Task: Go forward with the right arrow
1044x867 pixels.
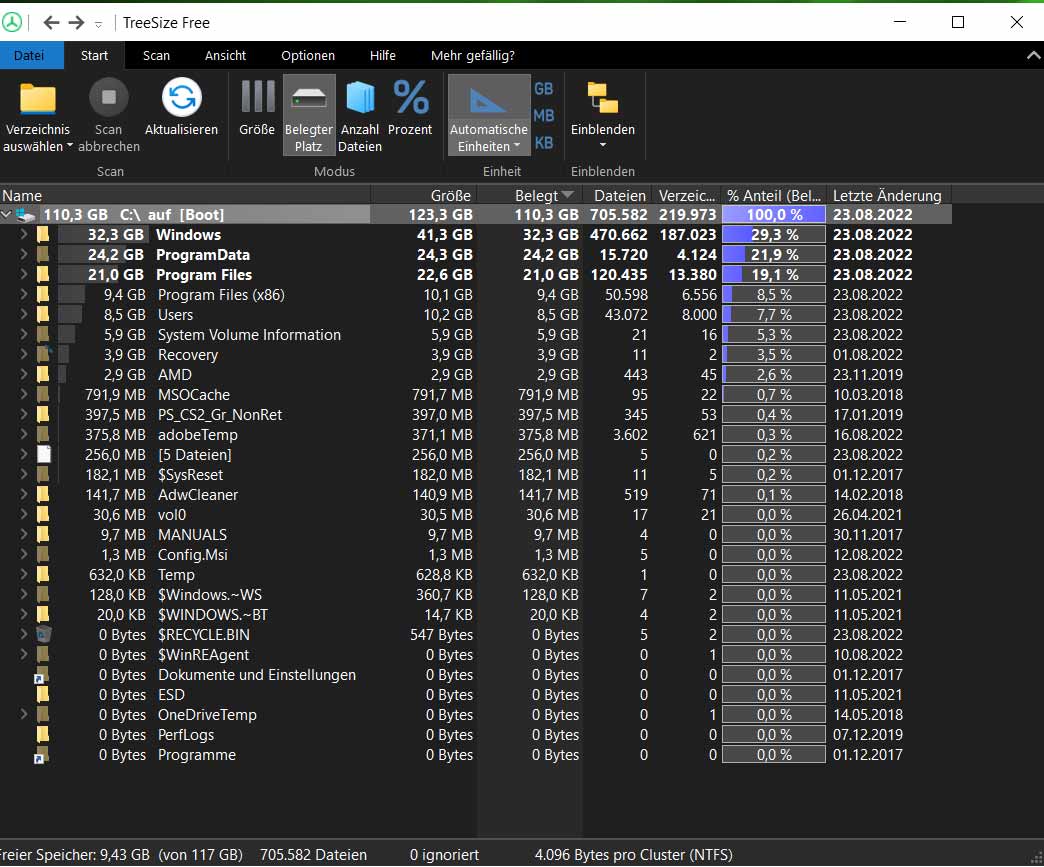Action: [x=77, y=23]
